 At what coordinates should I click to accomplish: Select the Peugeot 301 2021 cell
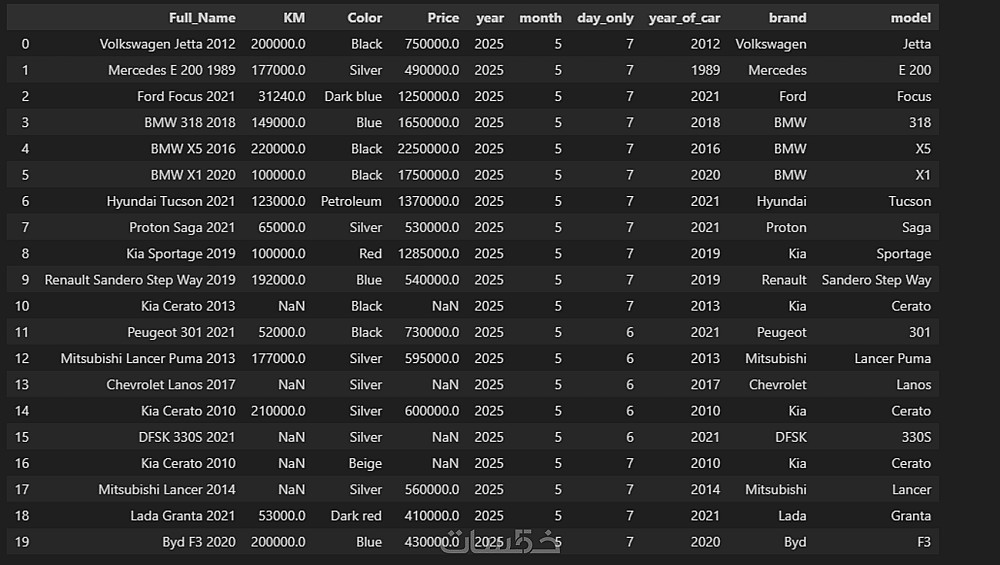point(181,332)
